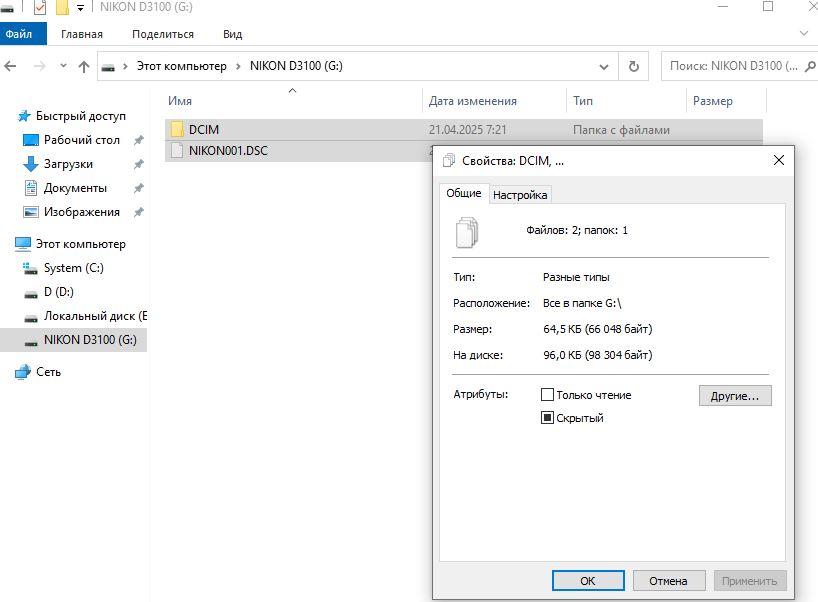Open the Quick Access Toolbar customize dropdown

80,8
